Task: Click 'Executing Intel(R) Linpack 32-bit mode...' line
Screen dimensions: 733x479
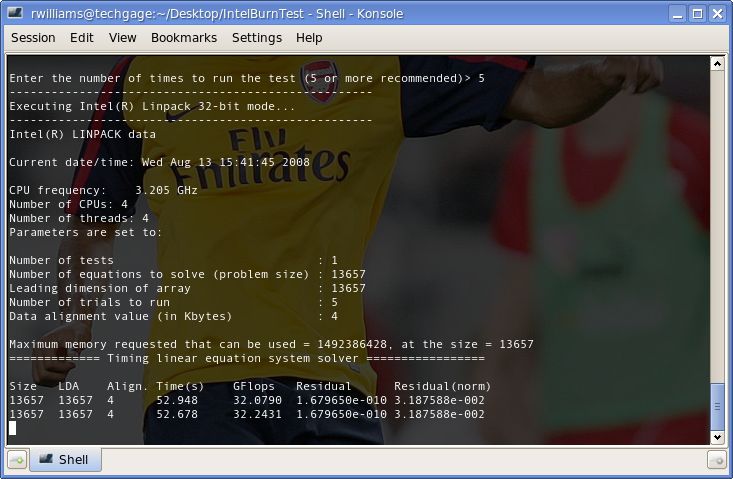Action: tap(152, 107)
